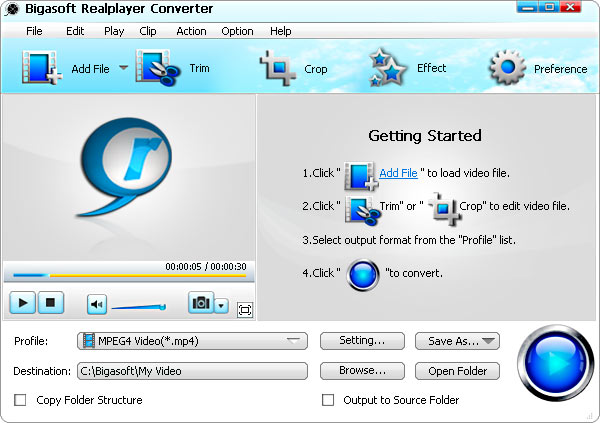Click the Open Folder button

coord(457,371)
